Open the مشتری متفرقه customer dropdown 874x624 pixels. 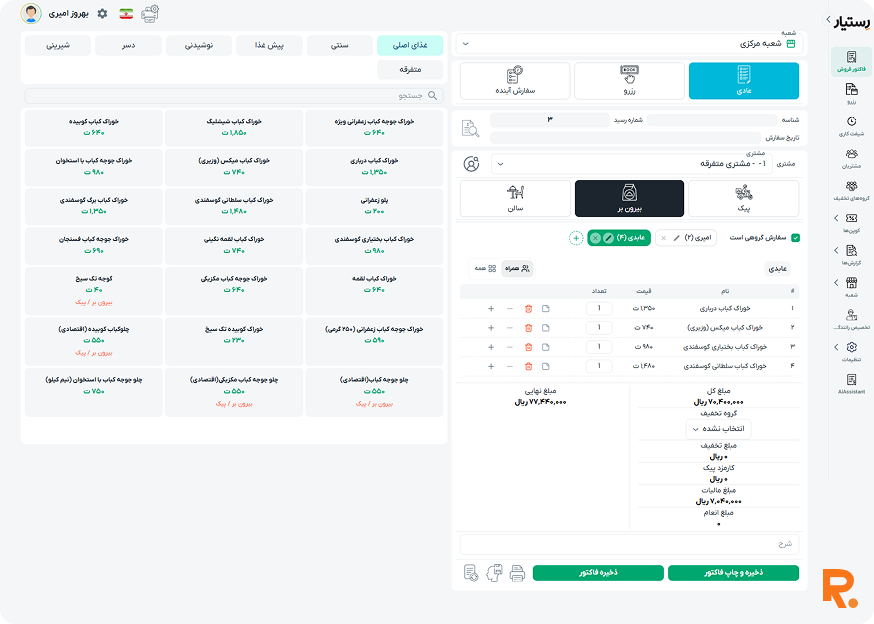[x=632, y=164]
